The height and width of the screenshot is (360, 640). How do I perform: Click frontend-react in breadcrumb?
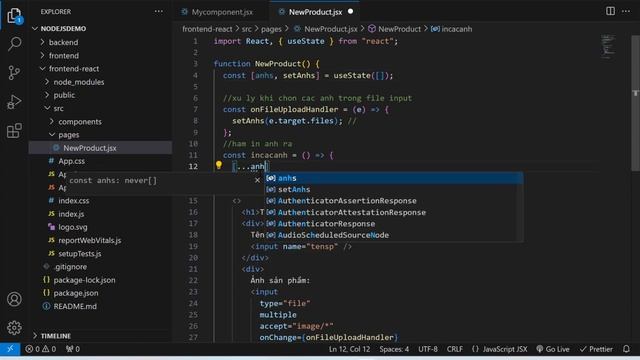point(207,29)
